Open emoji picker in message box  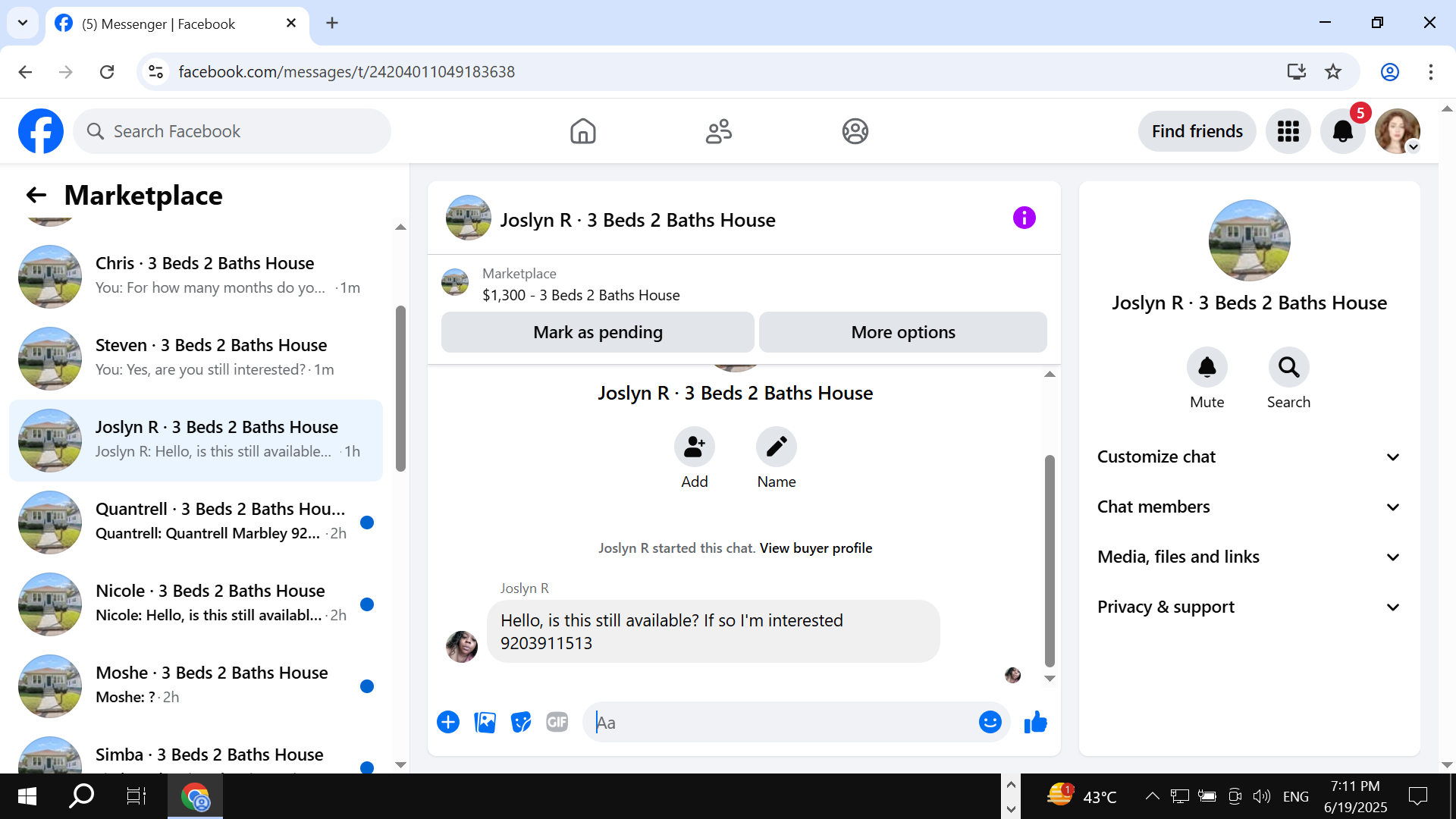pyautogui.click(x=990, y=723)
